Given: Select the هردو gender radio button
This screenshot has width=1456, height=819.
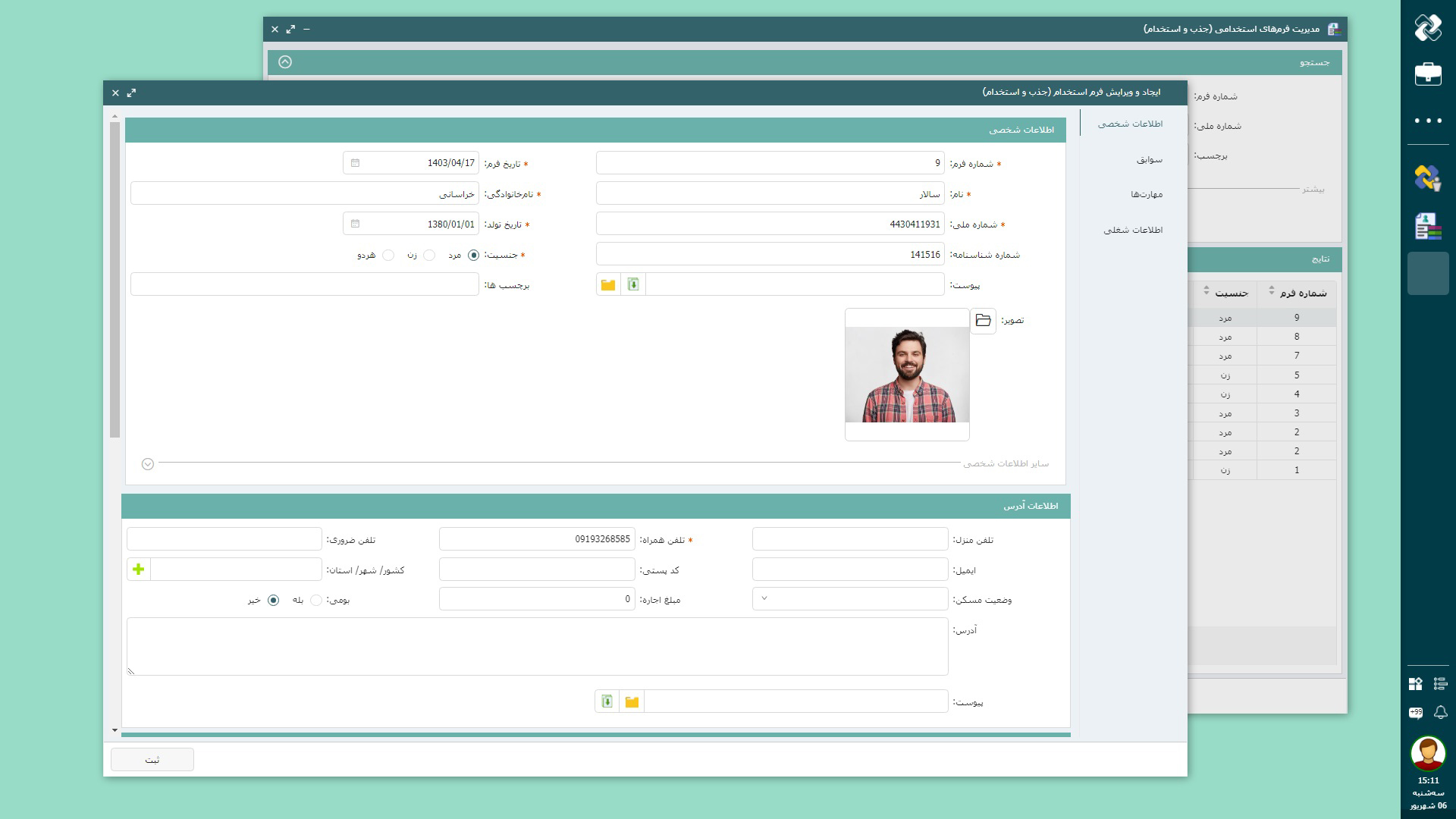Looking at the screenshot, I should [388, 256].
